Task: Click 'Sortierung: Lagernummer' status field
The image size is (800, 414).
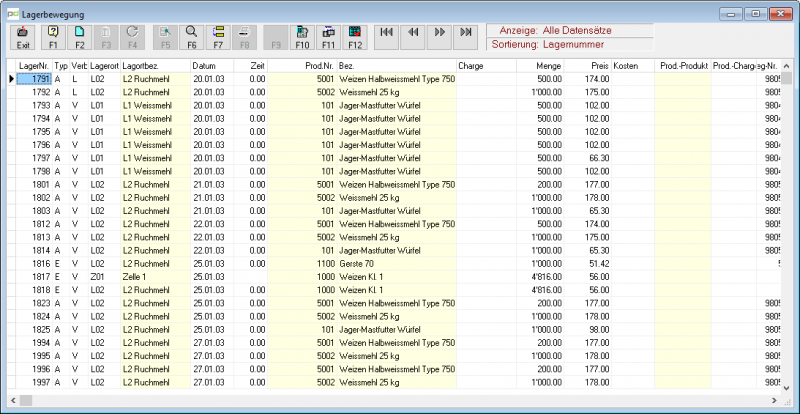Action: [570, 44]
